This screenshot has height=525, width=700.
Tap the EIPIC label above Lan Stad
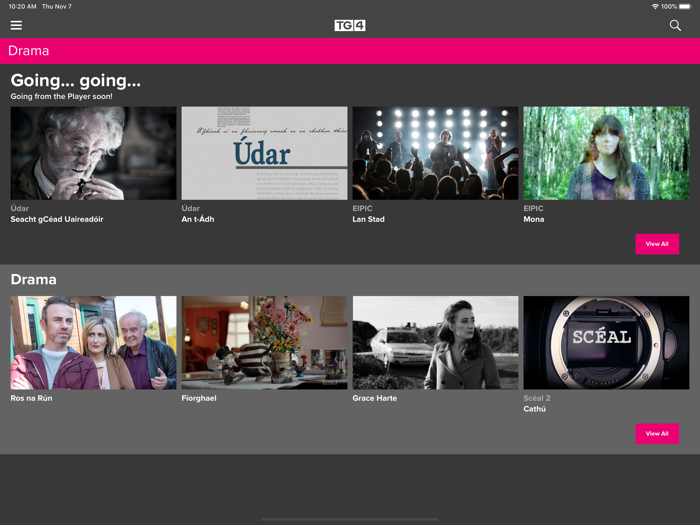point(362,208)
